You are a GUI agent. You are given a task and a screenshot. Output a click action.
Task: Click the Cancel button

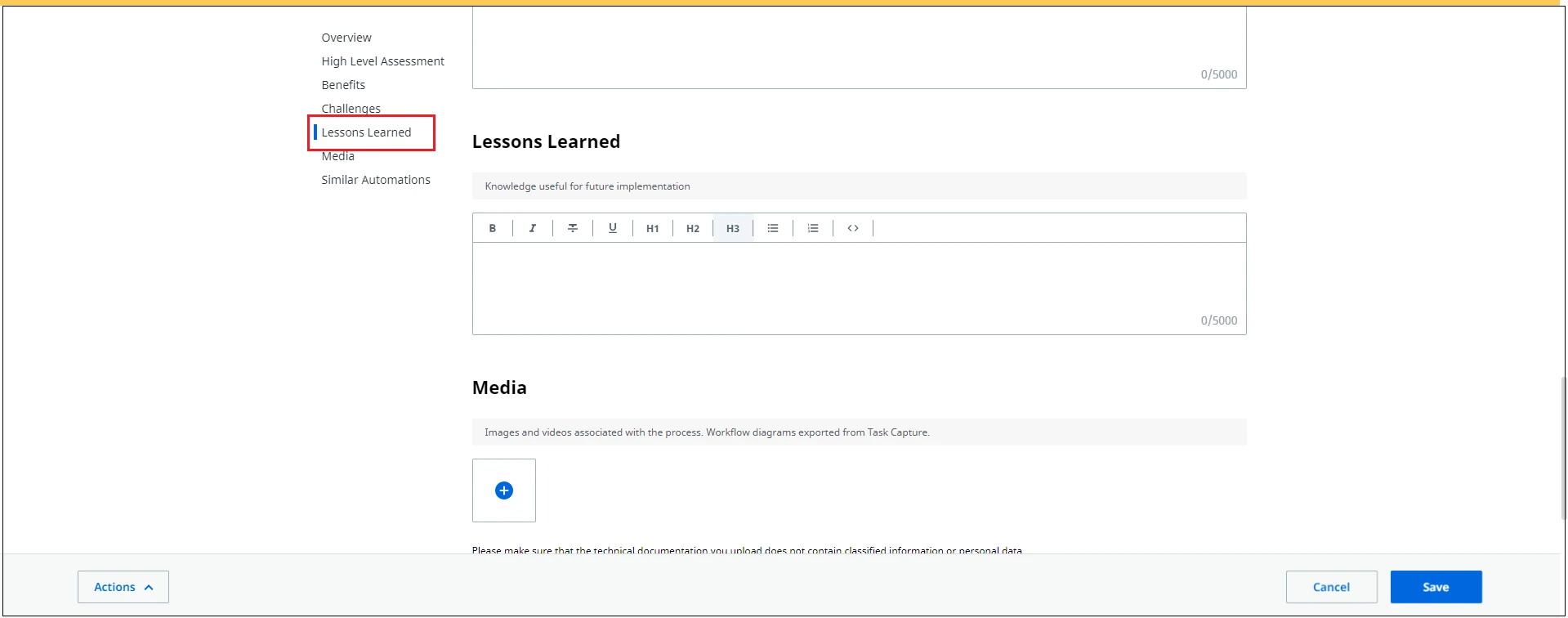point(1332,587)
